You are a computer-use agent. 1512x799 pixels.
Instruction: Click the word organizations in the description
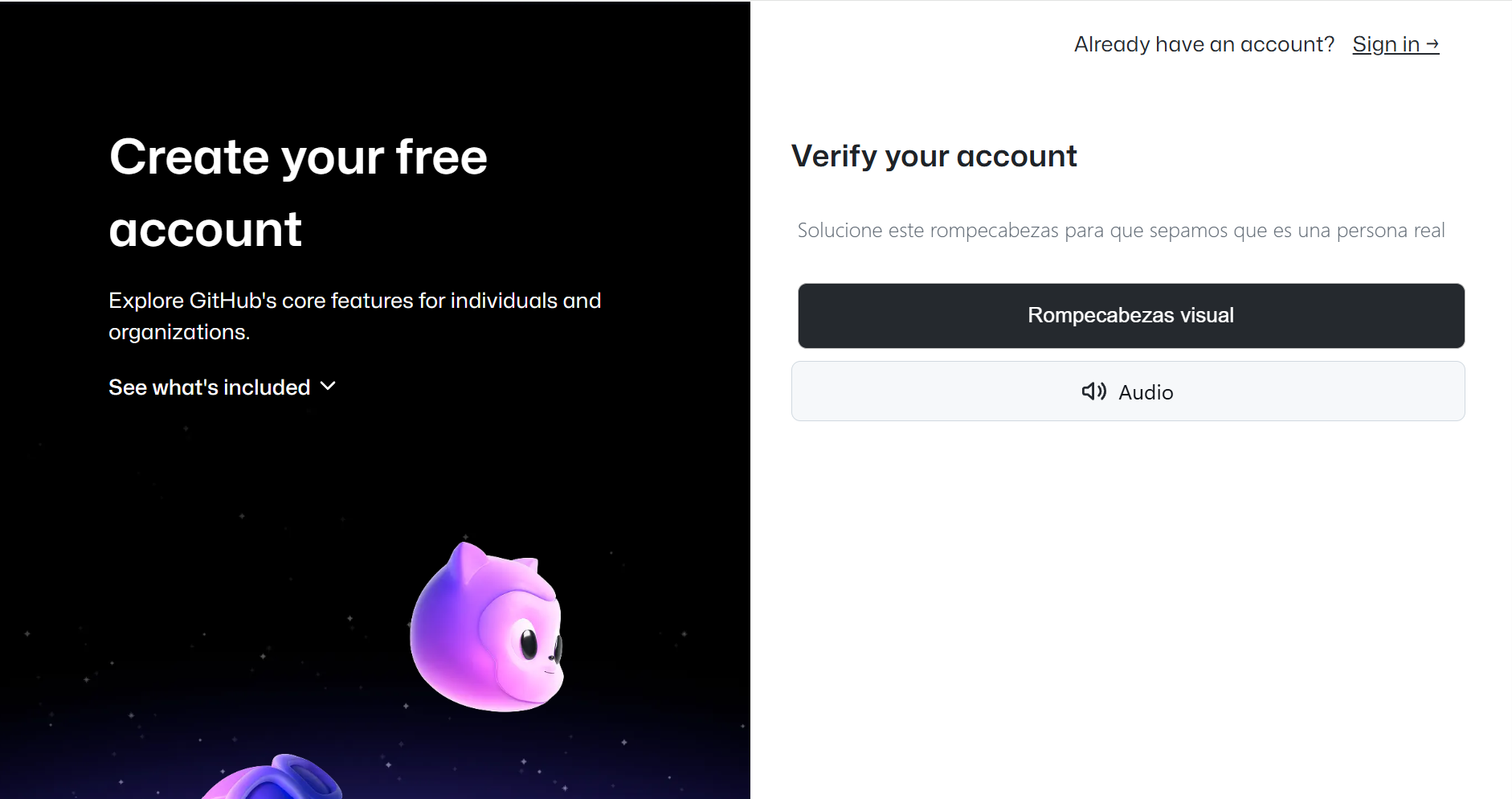point(179,332)
